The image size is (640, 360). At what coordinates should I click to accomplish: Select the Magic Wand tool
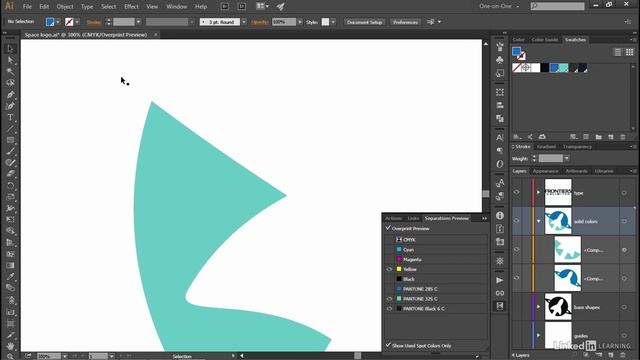[11, 71]
